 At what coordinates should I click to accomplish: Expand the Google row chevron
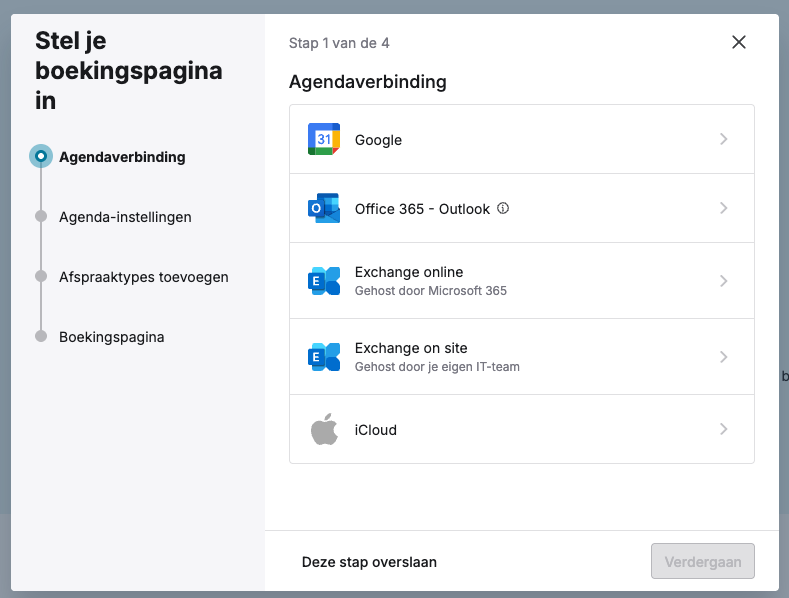[723, 139]
